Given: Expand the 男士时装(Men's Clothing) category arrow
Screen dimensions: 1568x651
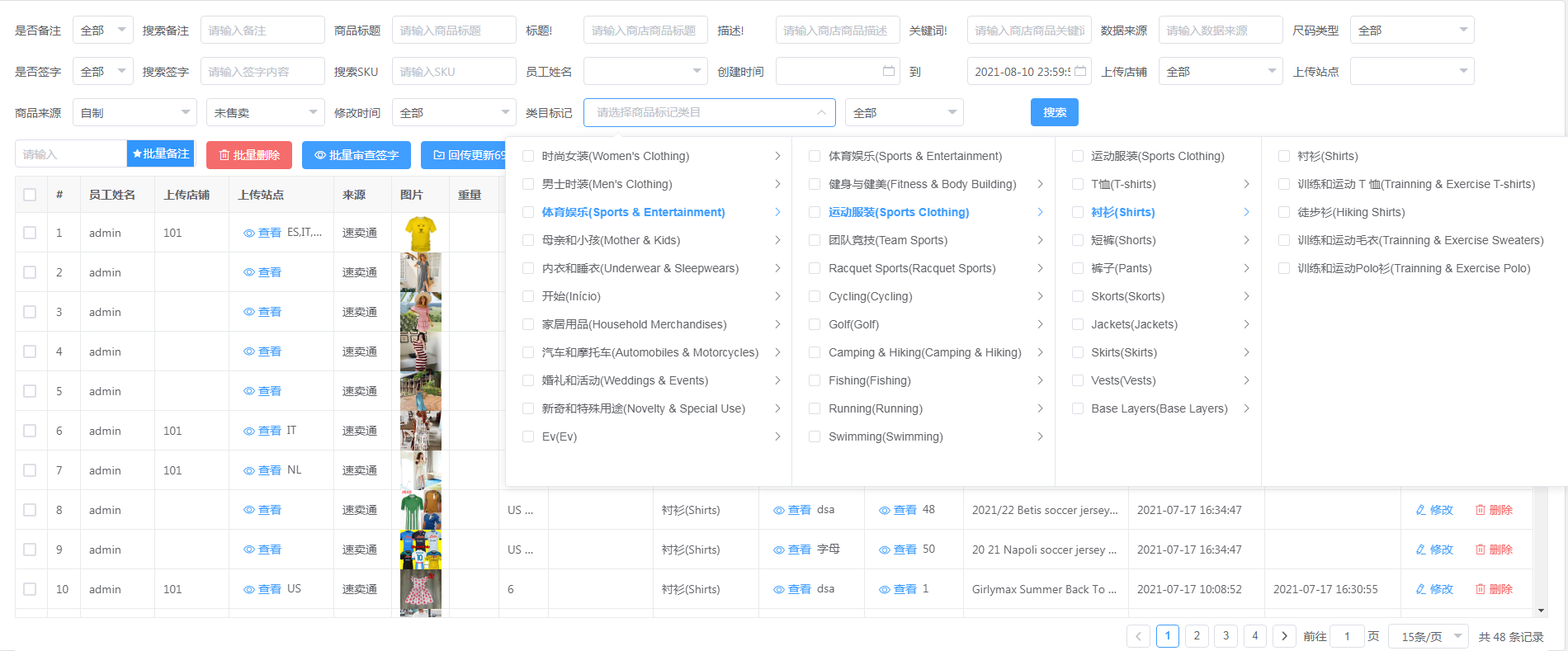Looking at the screenshot, I should point(777,184).
